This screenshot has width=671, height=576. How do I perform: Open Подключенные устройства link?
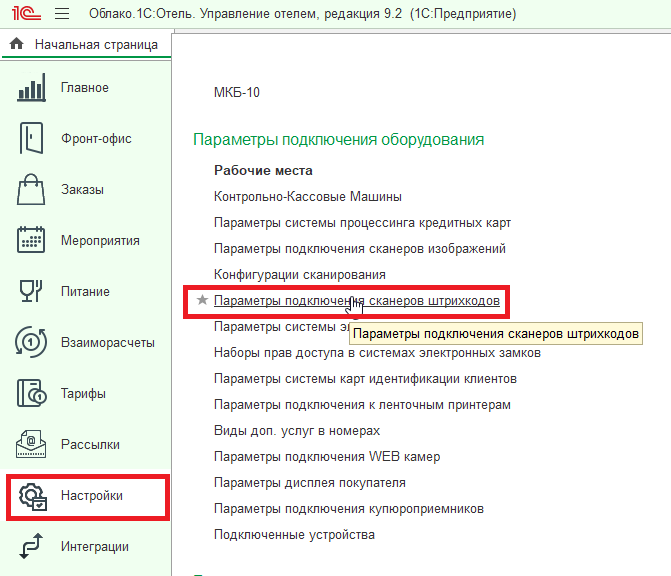294,534
